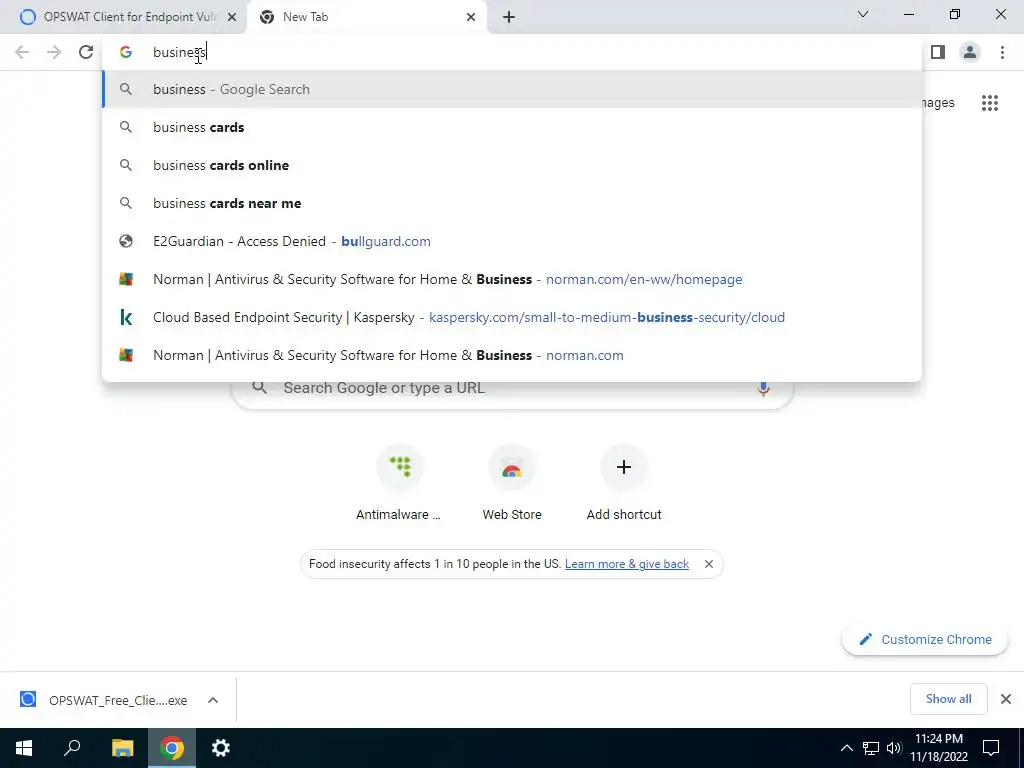Open Google apps grid icon
Viewport: 1024px width, 768px height.
point(990,103)
